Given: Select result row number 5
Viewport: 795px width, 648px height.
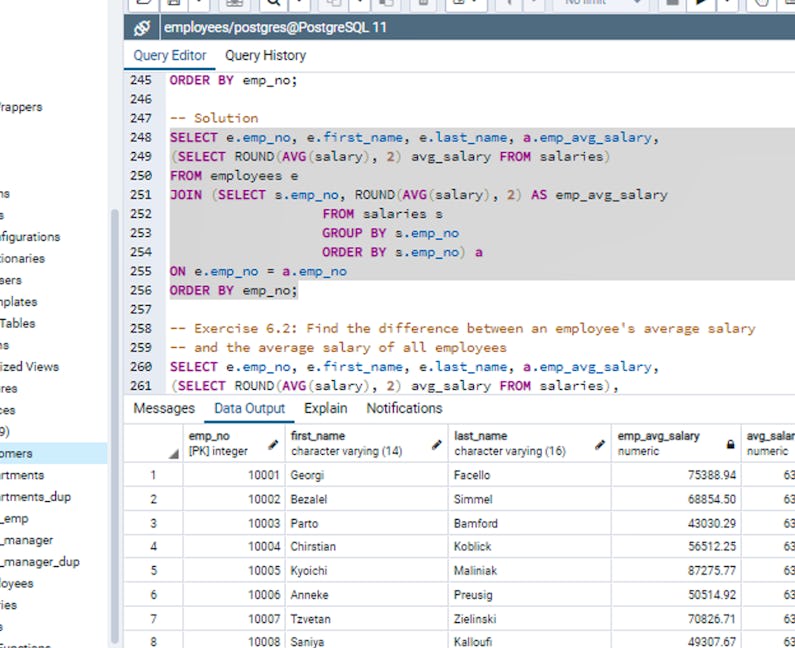Looking at the screenshot, I should (153, 570).
